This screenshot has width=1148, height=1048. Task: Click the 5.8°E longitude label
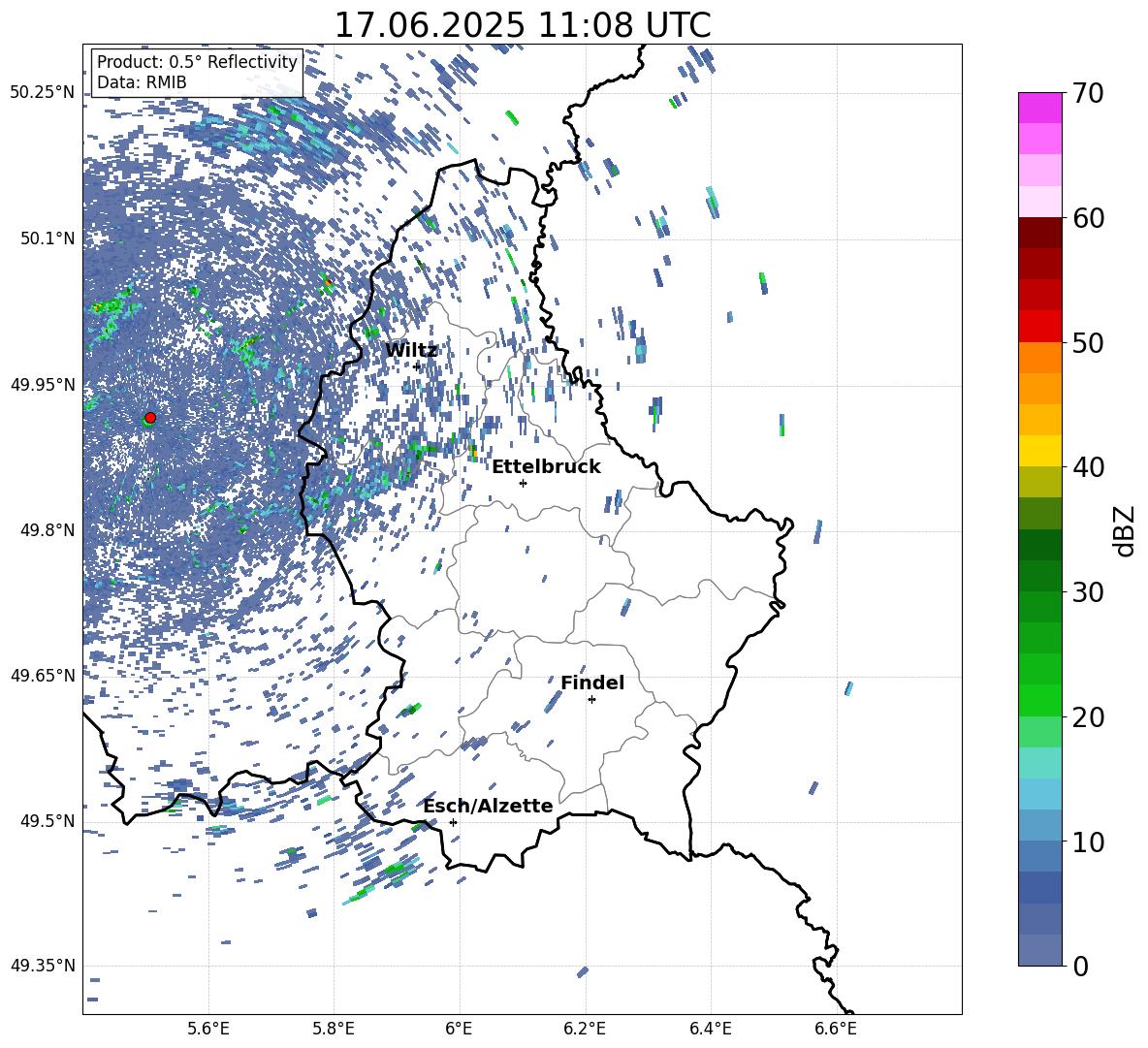coord(334,1029)
